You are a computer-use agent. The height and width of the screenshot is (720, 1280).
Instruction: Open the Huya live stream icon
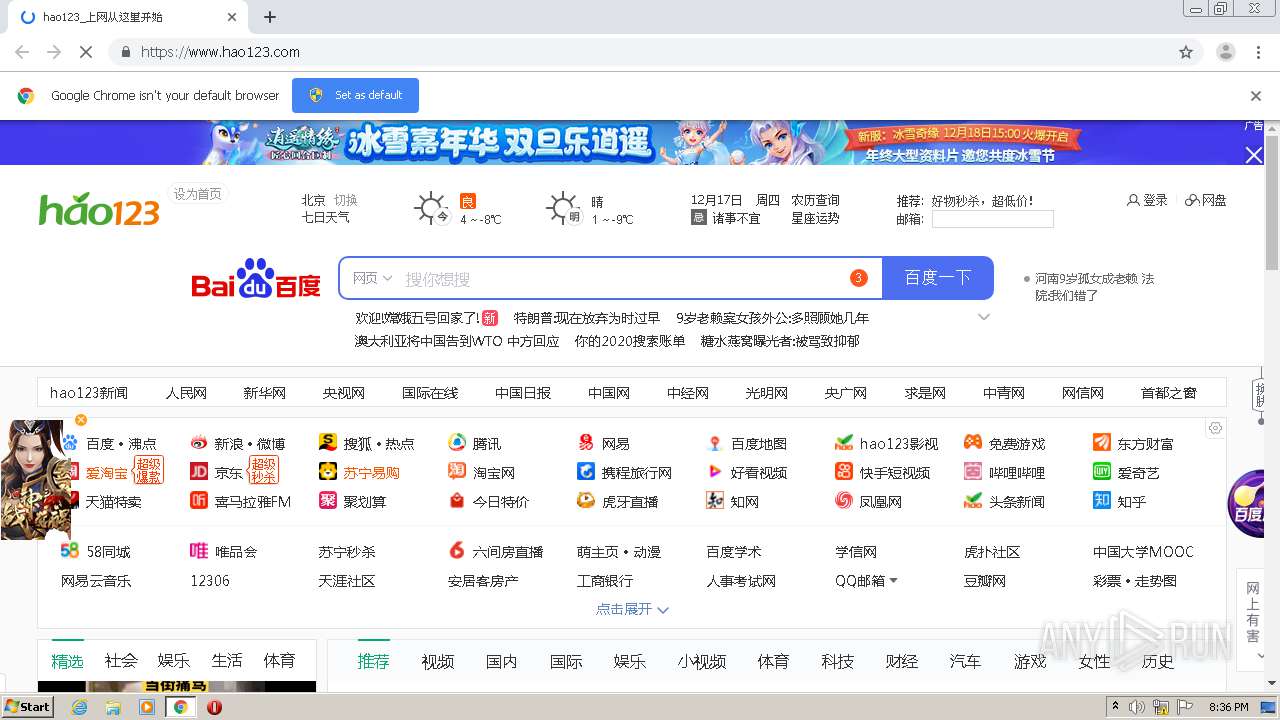tap(586, 501)
